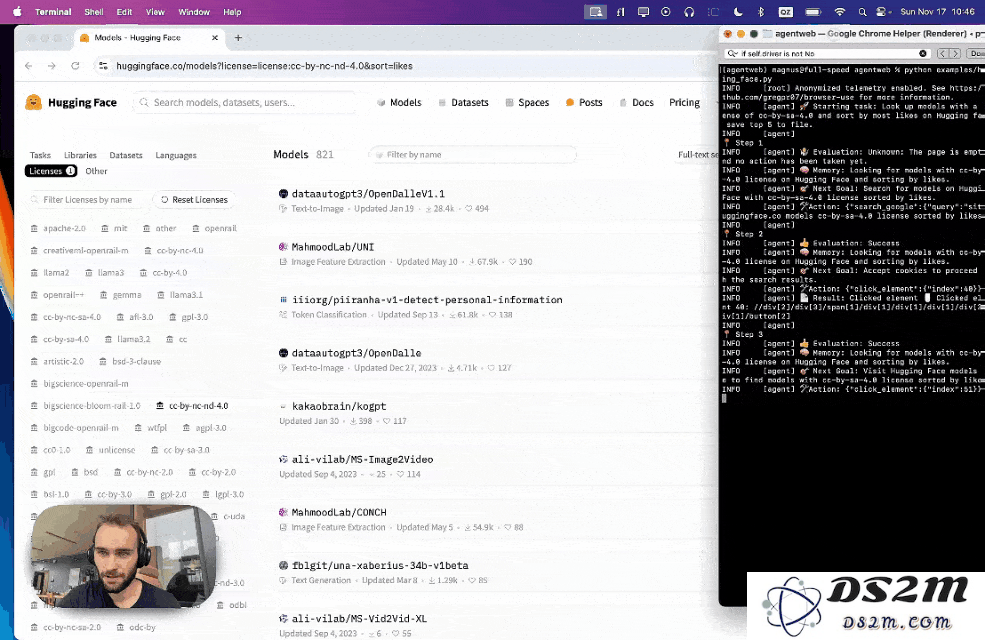View site information beside the URL
The width and height of the screenshot is (985, 640).
point(104,66)
